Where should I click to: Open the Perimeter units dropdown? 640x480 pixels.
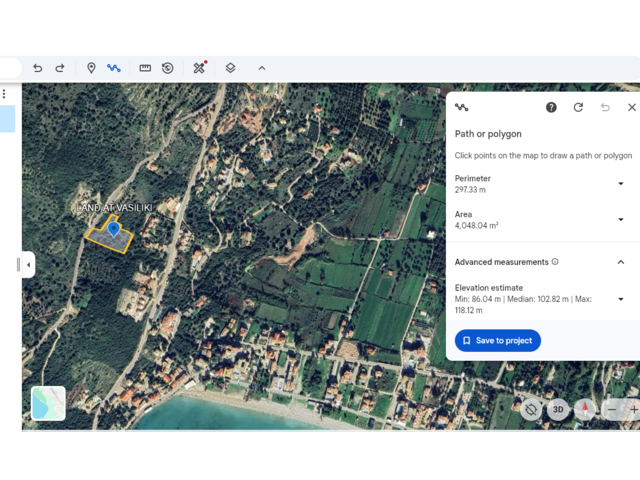620,184
